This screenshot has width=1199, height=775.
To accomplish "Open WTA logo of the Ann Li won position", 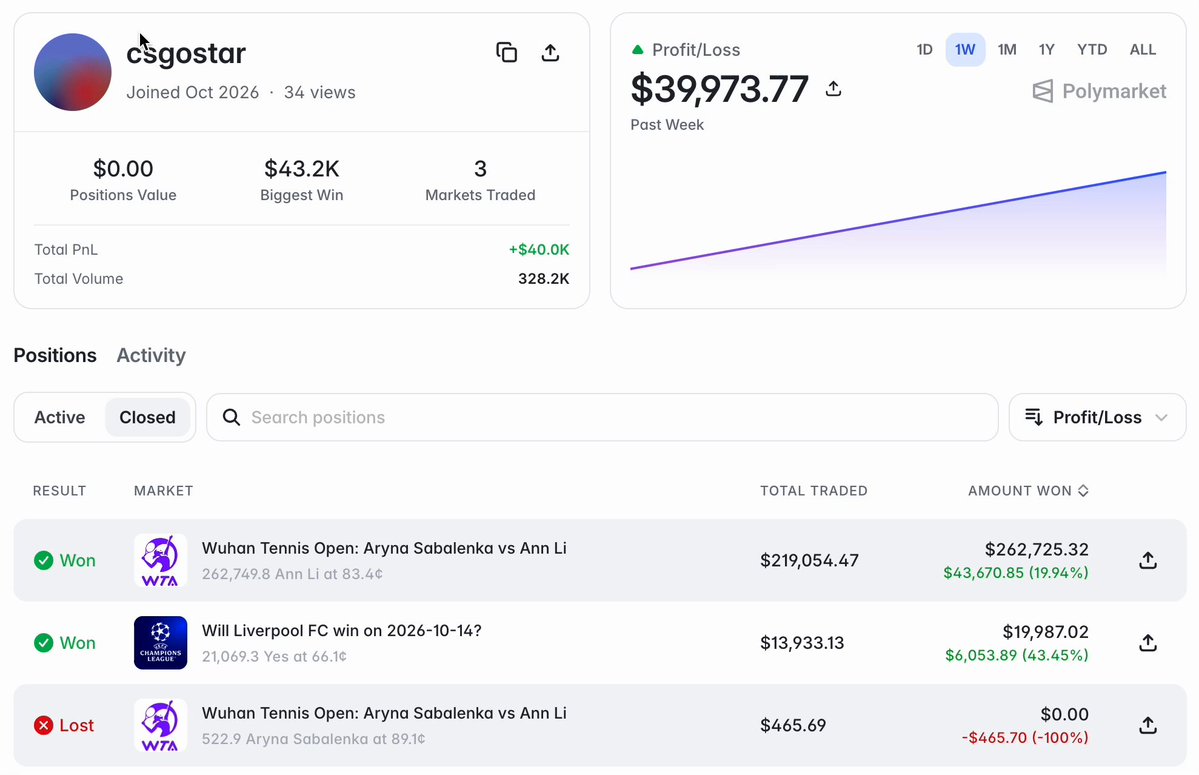I will (161, 560).
